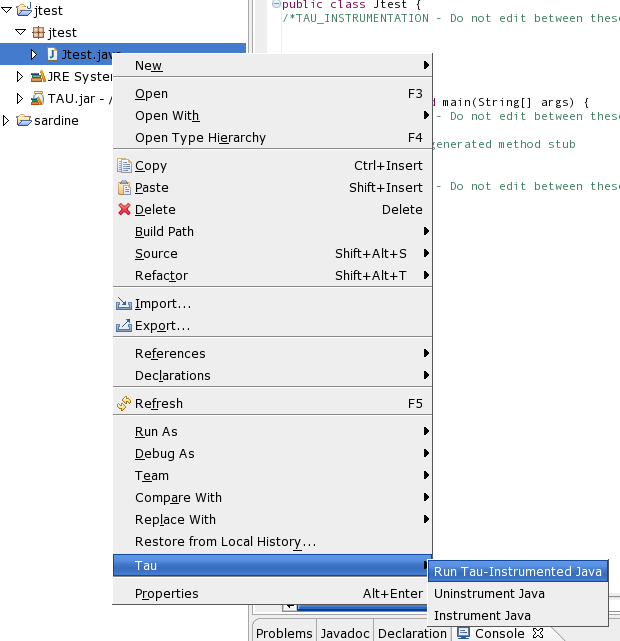Viewport: 620px width, 641px height.
Task: Switch to the Declaration tab
Action: point(412,633)
